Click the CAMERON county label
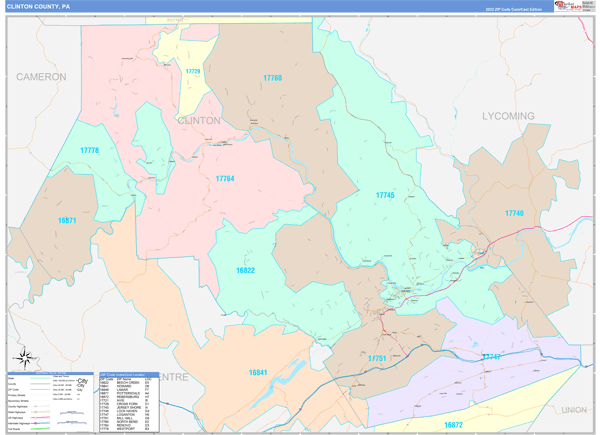Image resolution: width=600 pixels, height=435 pixels. click(40, 76)
